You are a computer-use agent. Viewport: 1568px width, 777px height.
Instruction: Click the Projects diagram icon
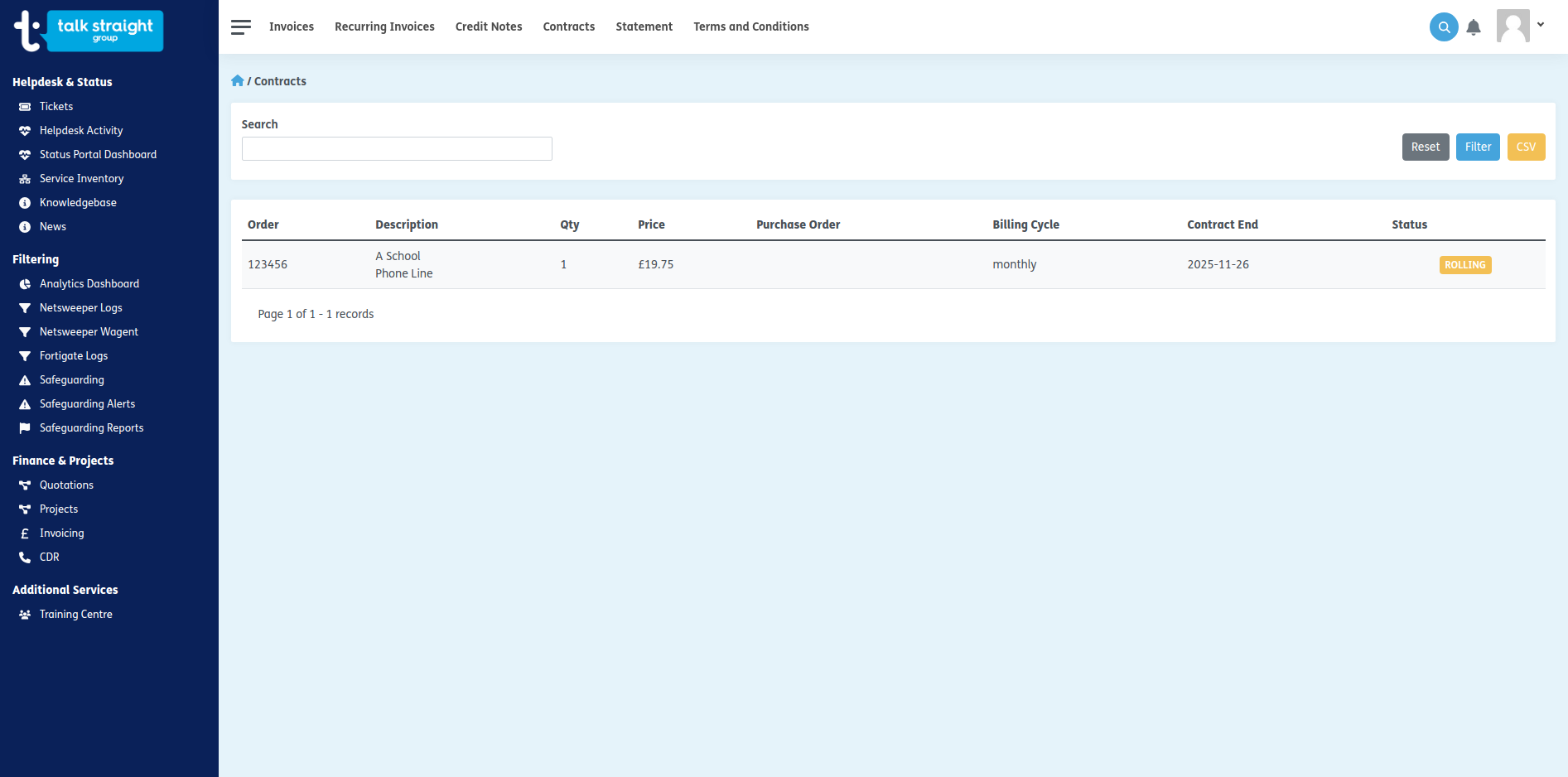tap(25, 509)
